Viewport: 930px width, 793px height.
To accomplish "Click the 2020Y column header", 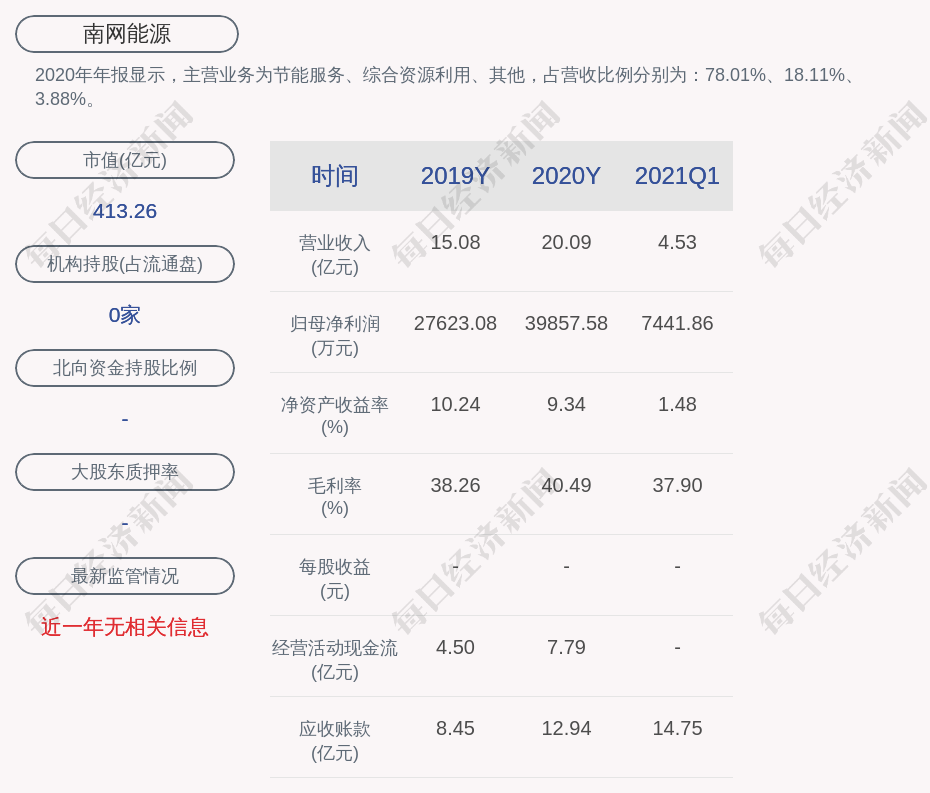I will [566, 176].
